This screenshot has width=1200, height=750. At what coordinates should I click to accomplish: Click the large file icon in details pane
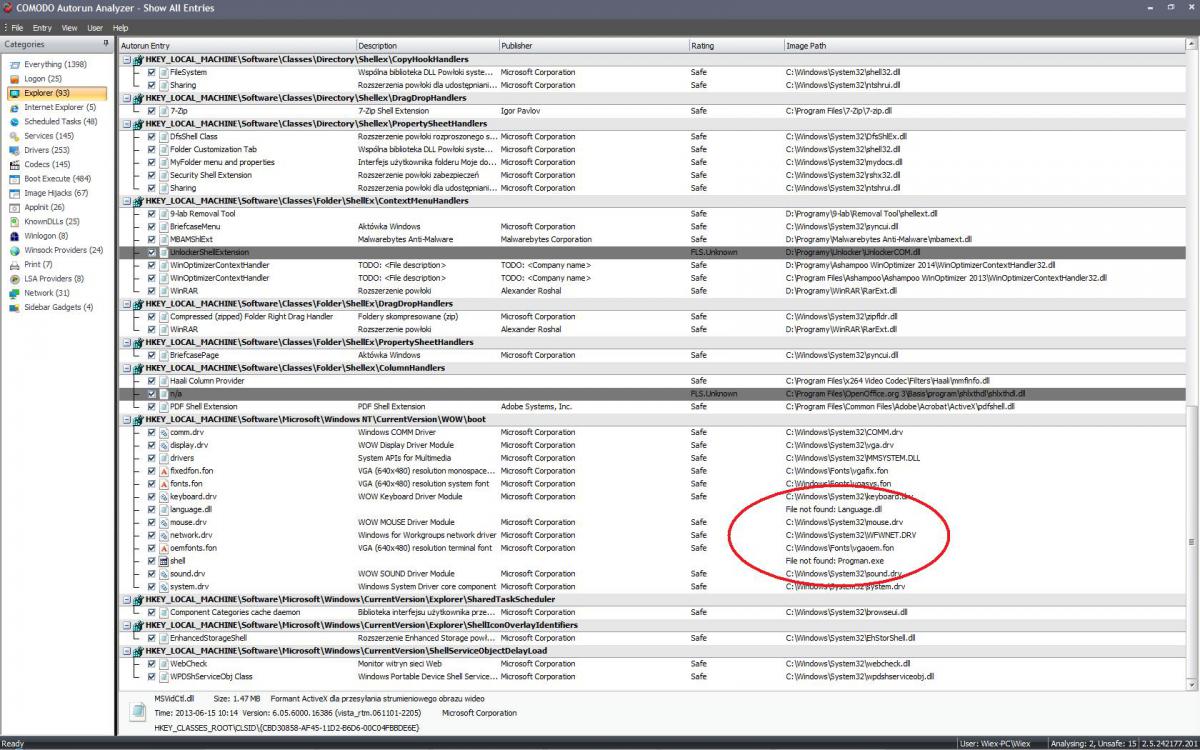coord(137,712)
